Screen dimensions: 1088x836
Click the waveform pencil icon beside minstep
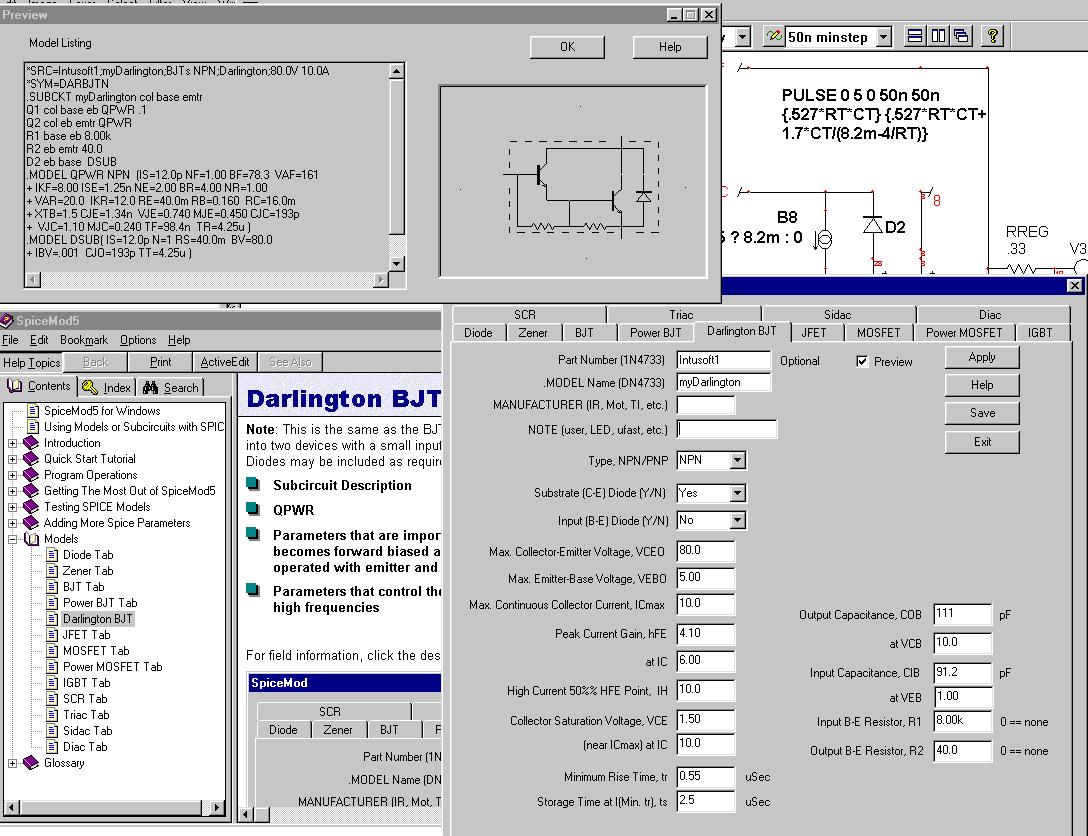pyautogui.click(x=773, y=37)
